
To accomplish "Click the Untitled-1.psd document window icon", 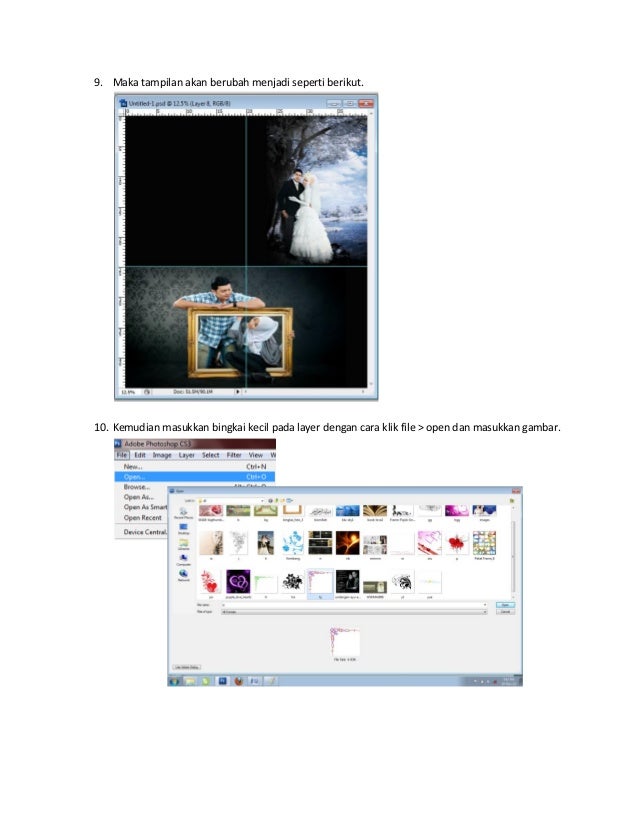I will [x=123, y=103].
